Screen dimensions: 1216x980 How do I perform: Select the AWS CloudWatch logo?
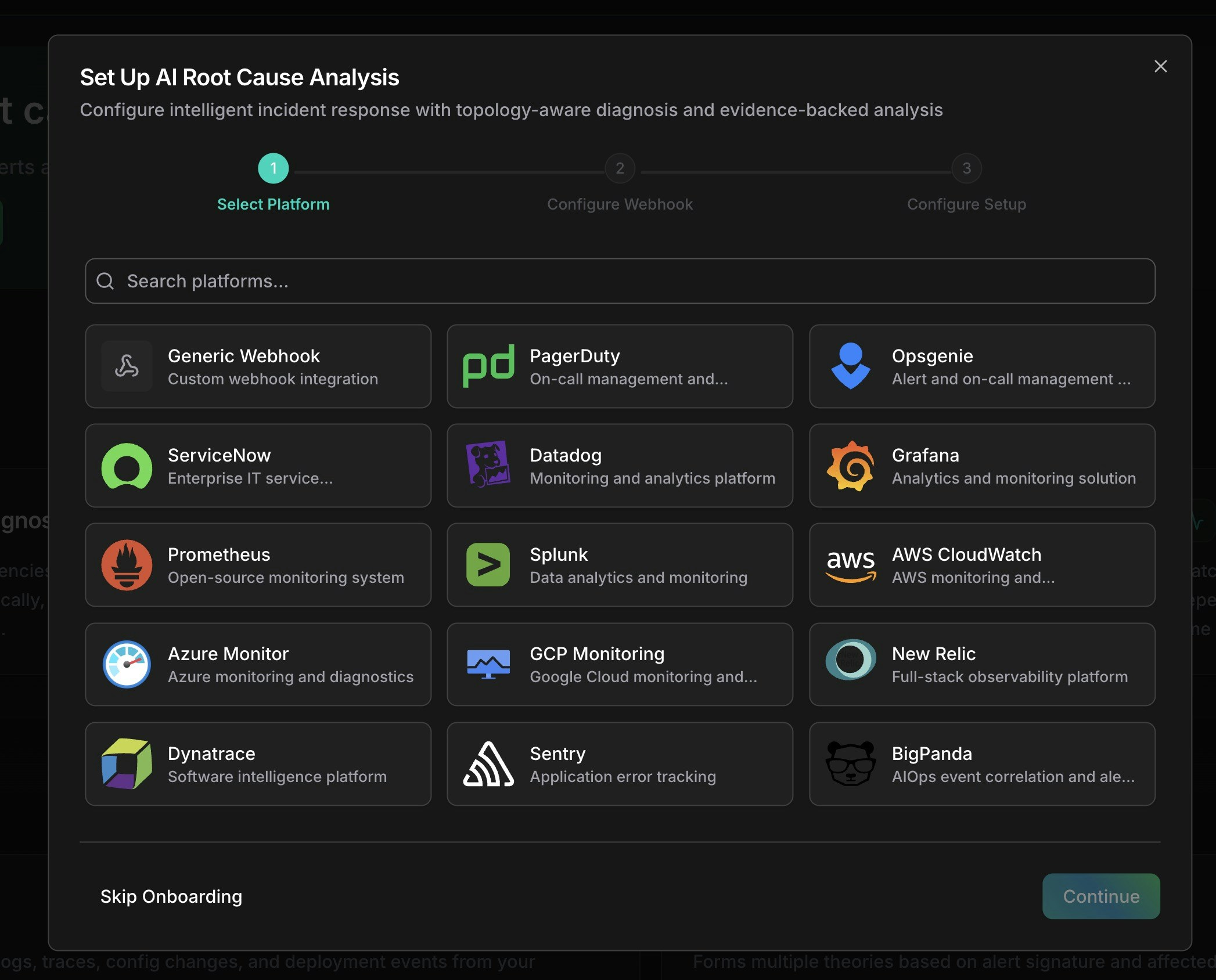click(x=850, y=565)
